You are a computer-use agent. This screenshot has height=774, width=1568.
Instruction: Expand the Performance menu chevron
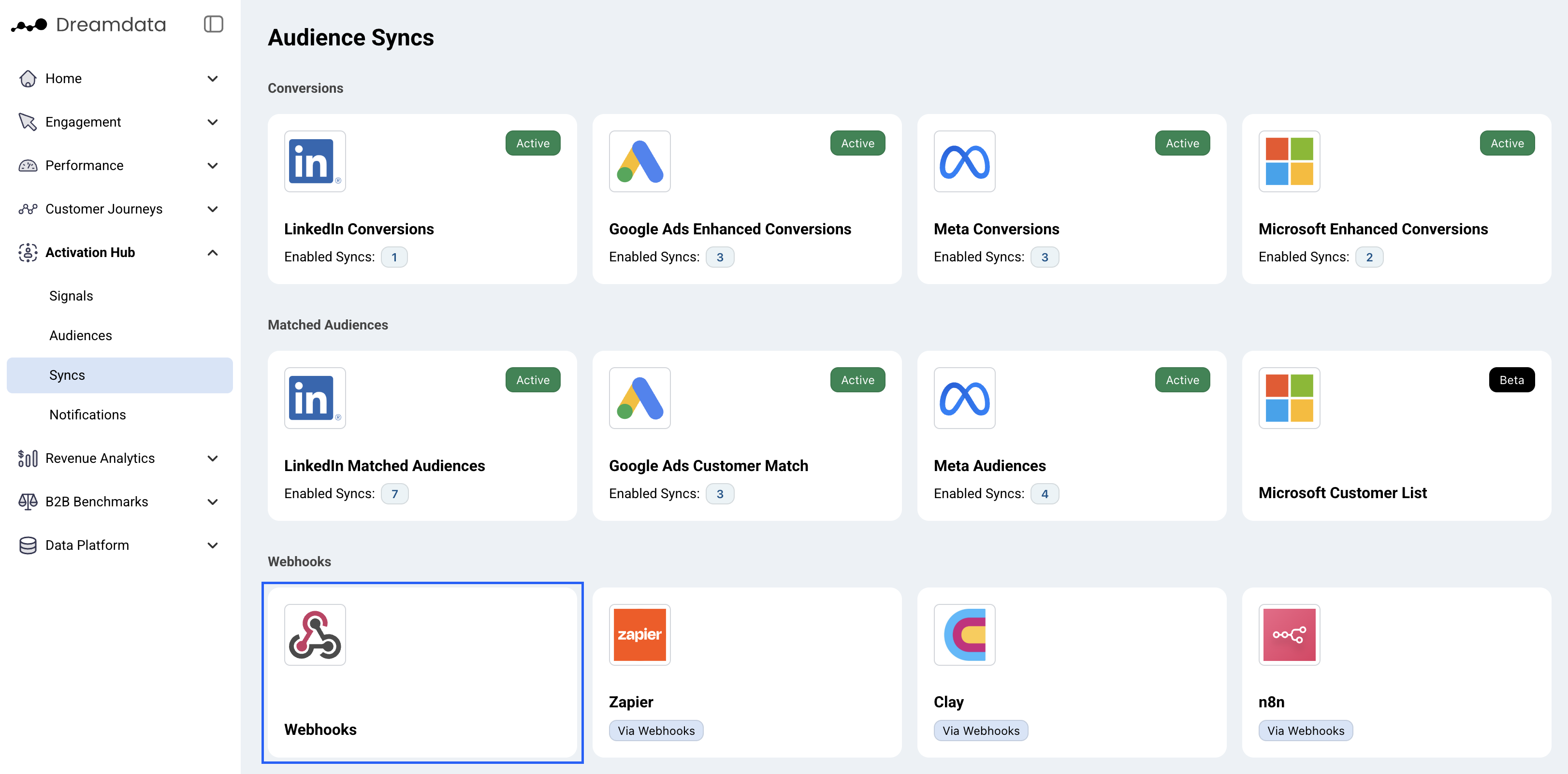pos(213,166)
